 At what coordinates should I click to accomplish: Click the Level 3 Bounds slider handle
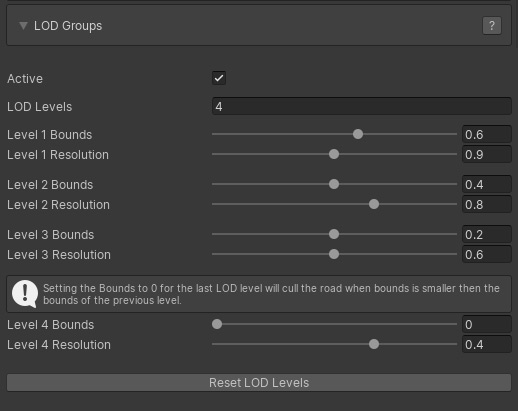(x=334, y=234)
